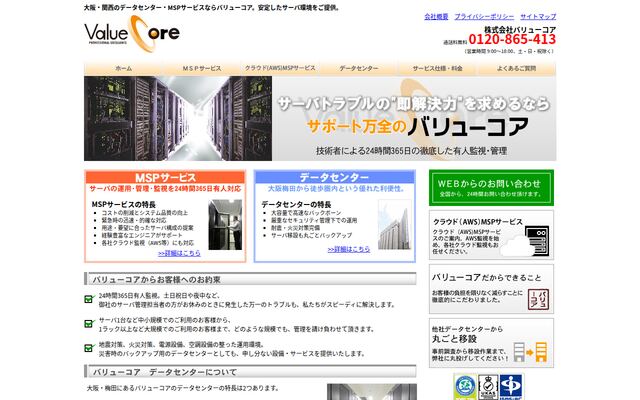Image resolution: width=640 pixels, height=400 pixels.
Task: Click the データセンターの特長 subheading
Action: coord(296,204)
